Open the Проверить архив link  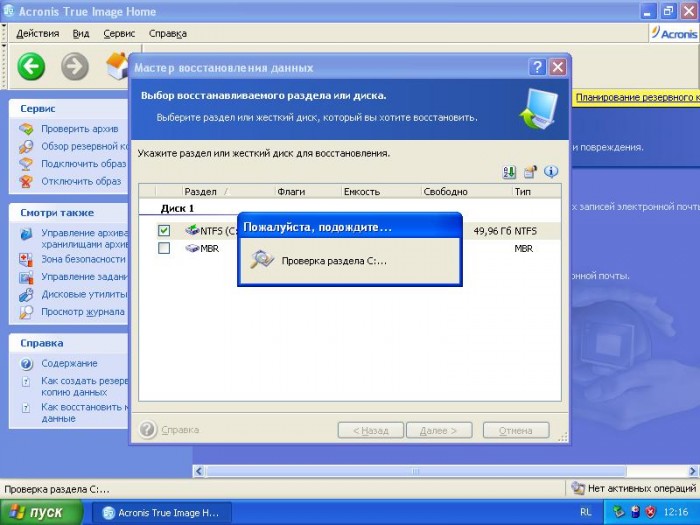click(80, 129)
